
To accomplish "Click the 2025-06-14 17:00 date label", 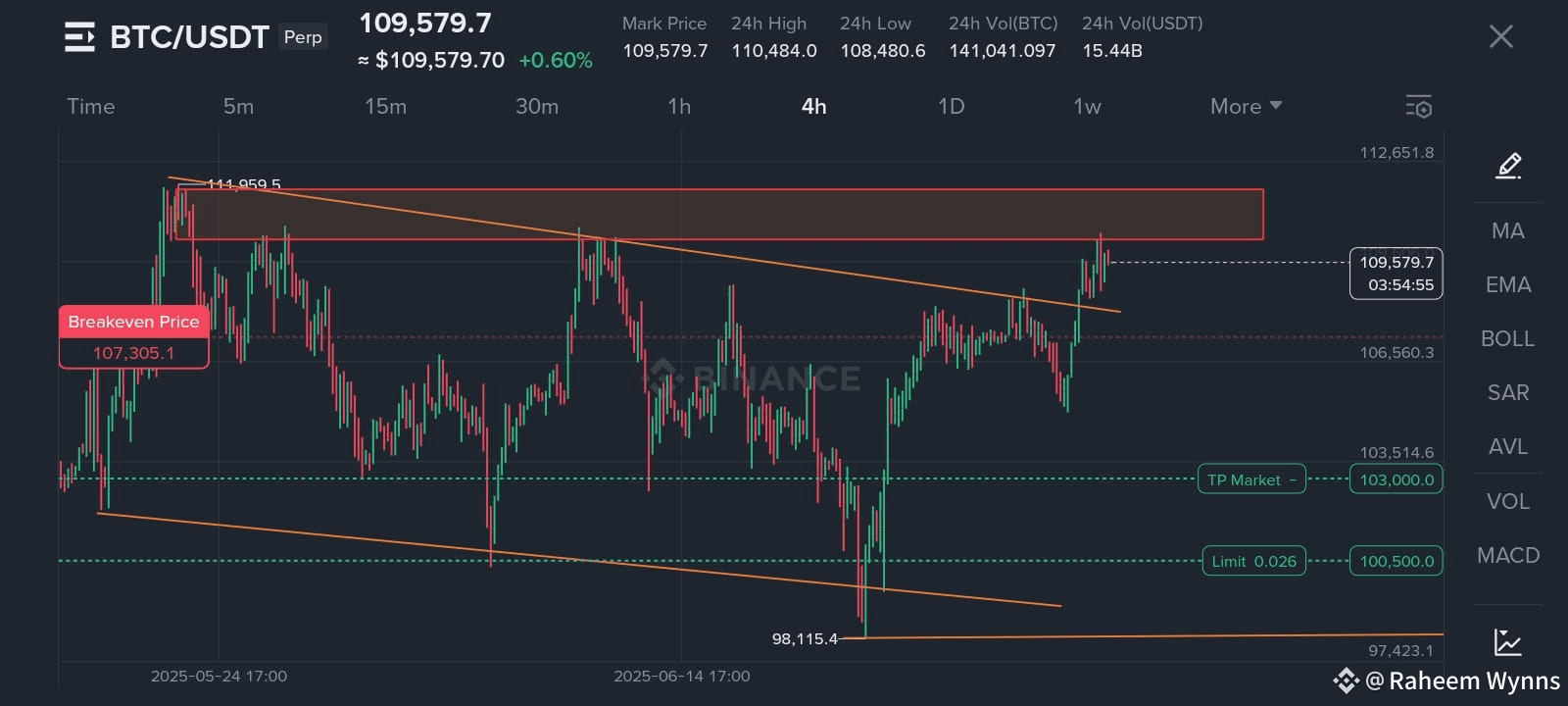I will [x=682, y=676].
